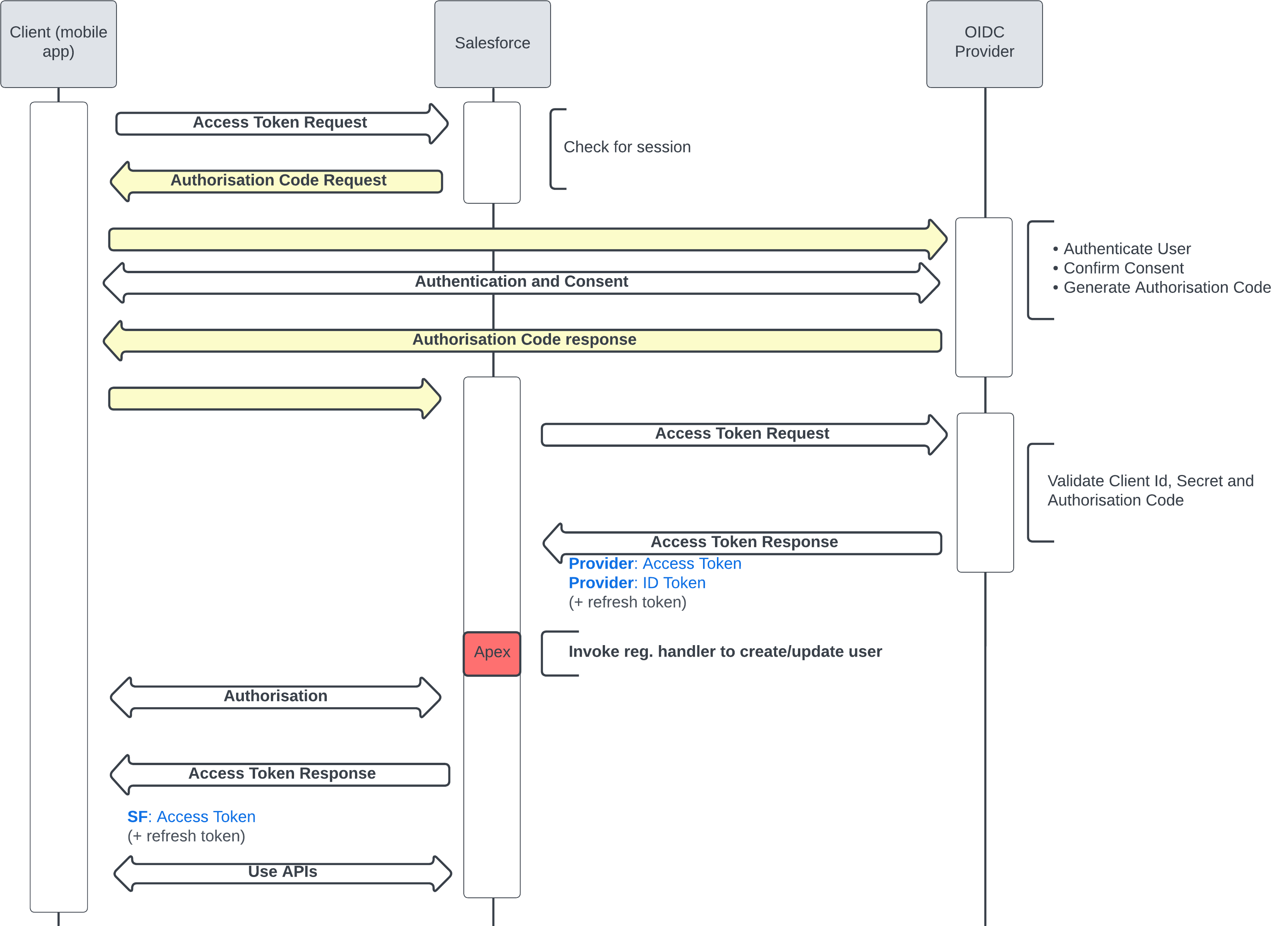Click the Authorisation double-headed arrow

(276, 697)
